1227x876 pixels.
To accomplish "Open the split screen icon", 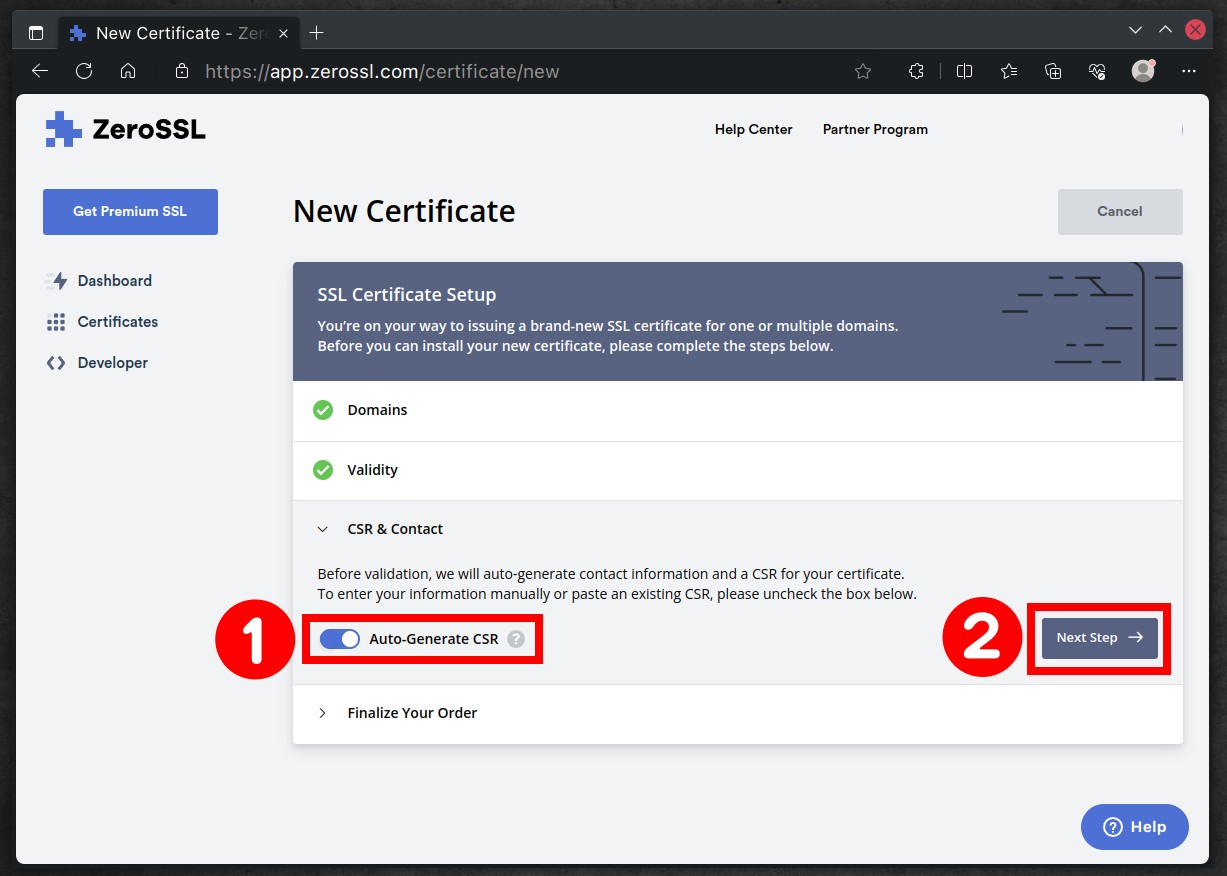I will (x=964, y=71).
